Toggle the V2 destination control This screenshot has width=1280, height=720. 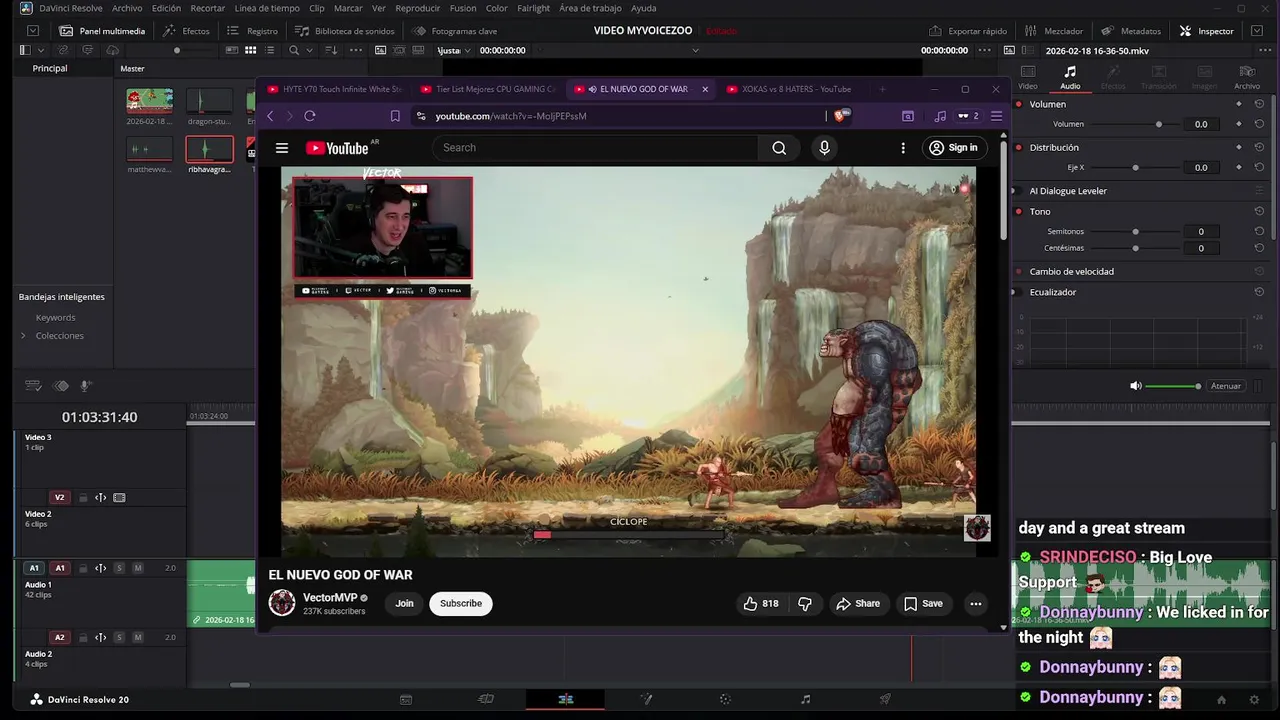59,497
